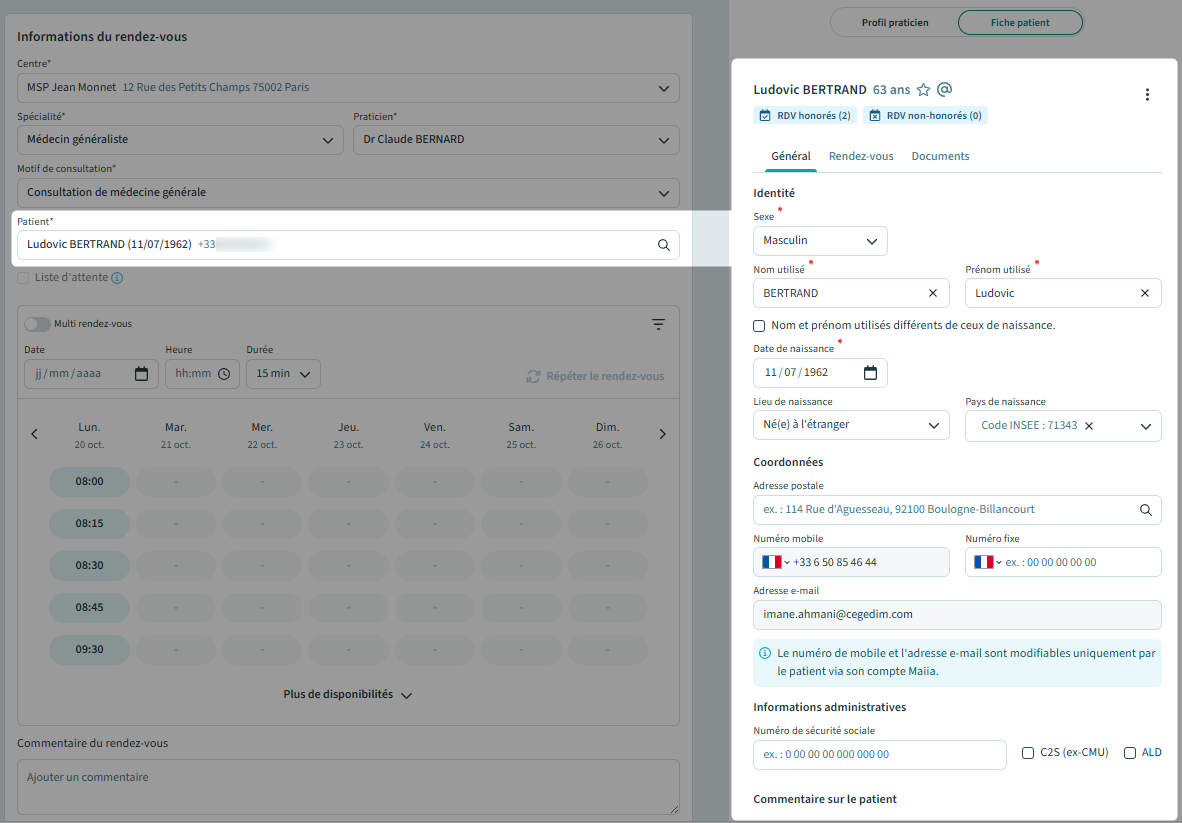This screenshot has width=1182, height=823.
Task: Open the time slot filter icon
Action: pos(658,324)
